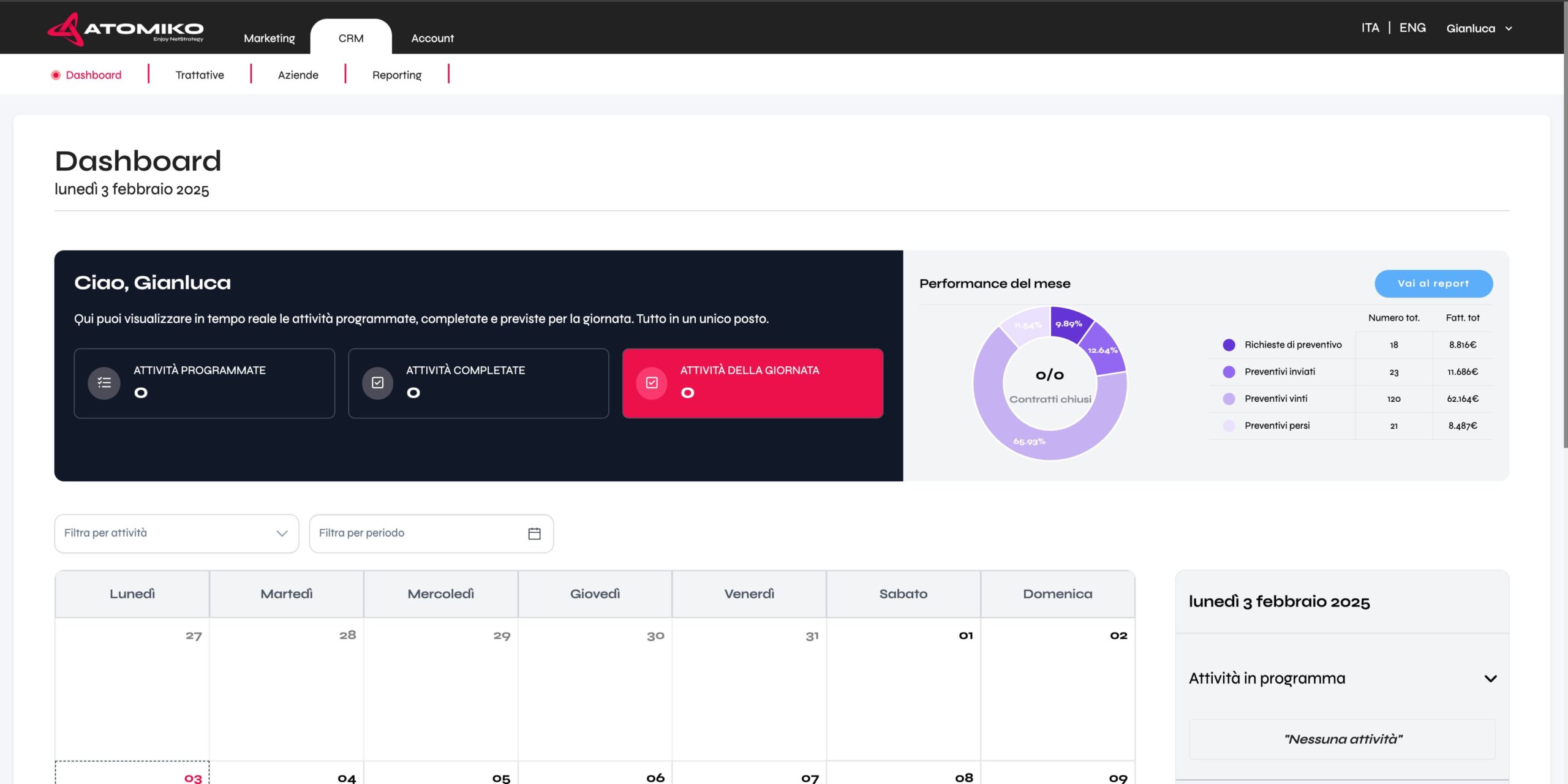Open the Reporting link
1568x784 pixels.
(397, 75)
